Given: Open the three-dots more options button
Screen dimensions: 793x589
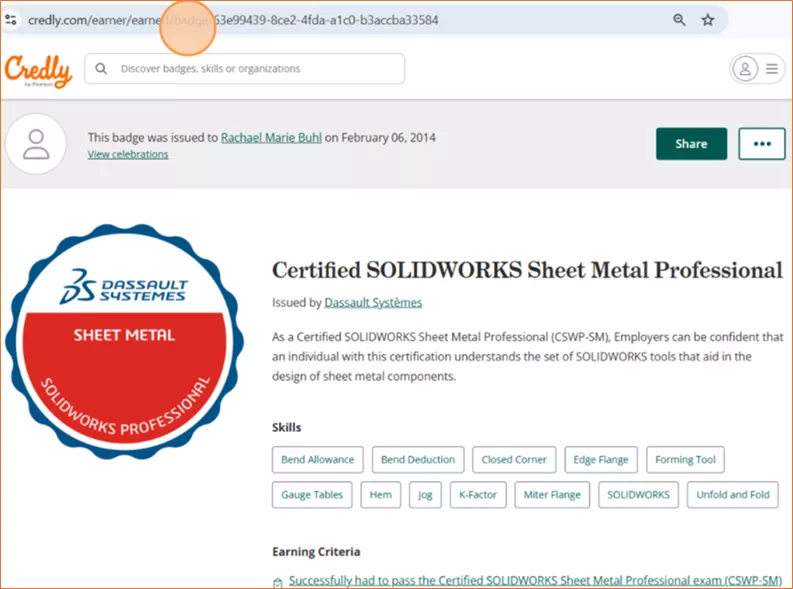Looking at the screenshot, I should pos(762,144).
